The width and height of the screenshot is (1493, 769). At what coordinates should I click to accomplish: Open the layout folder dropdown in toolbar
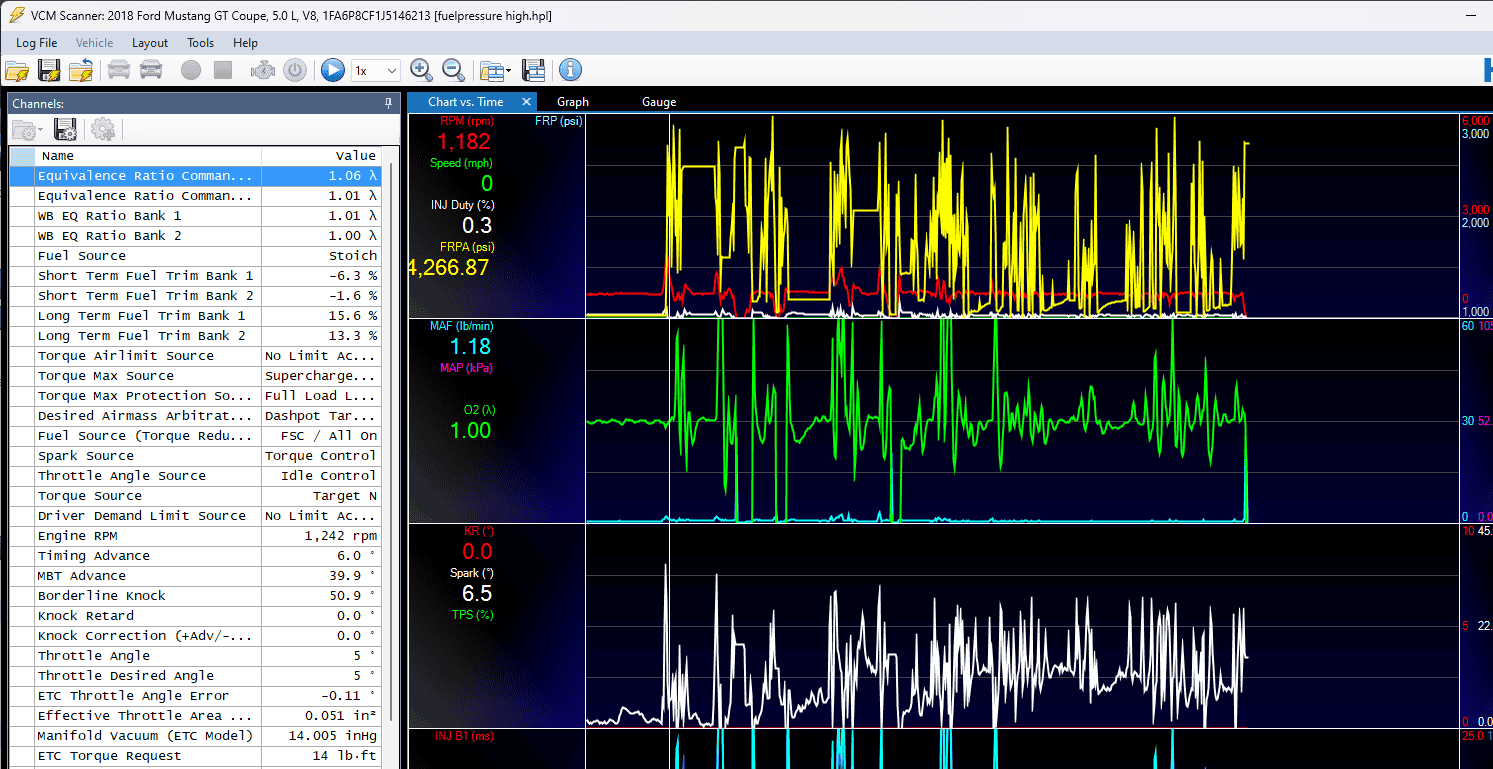495,70
